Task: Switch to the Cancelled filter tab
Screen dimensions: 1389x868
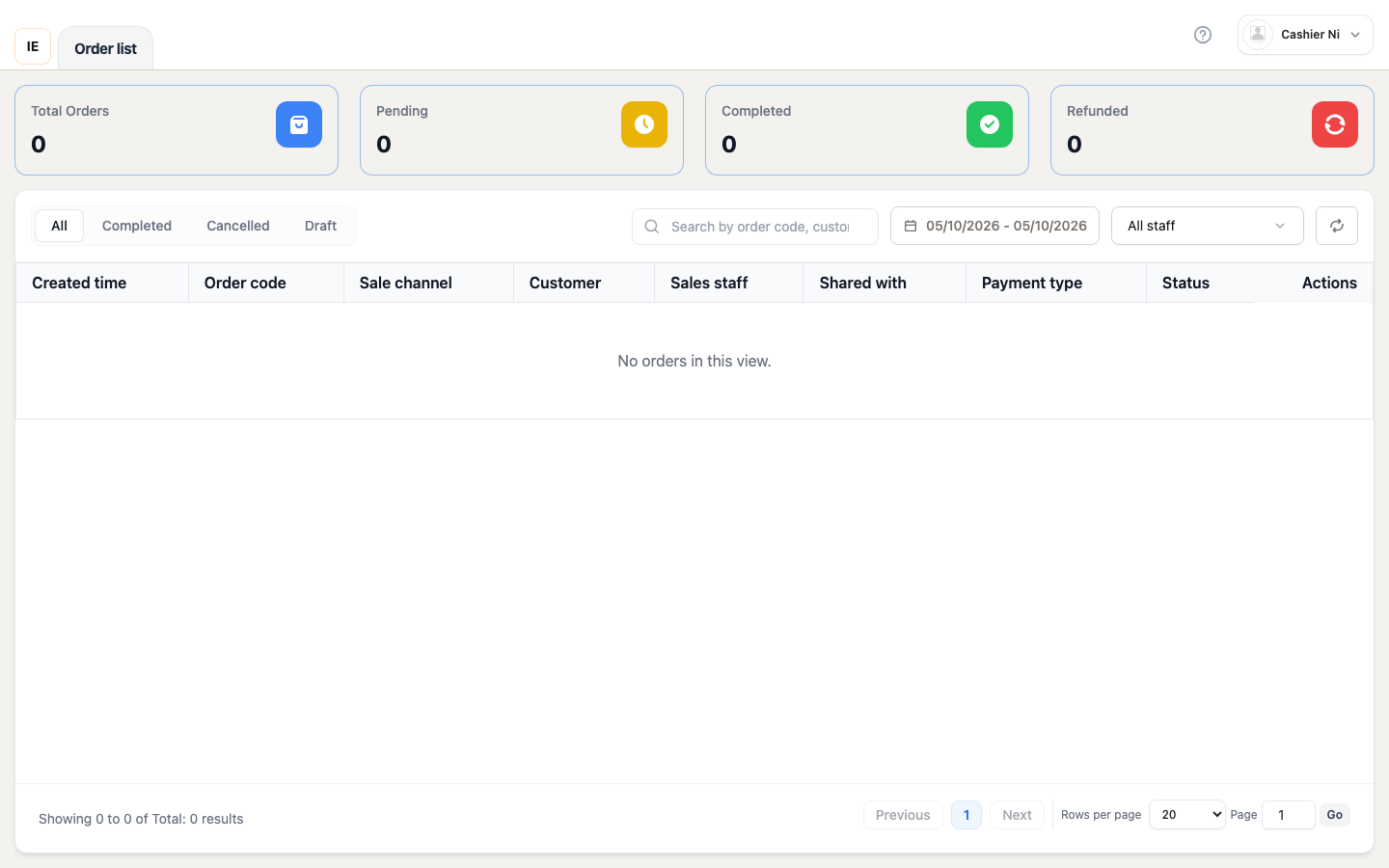Action: pyautogui.click(x=238, y=226)
